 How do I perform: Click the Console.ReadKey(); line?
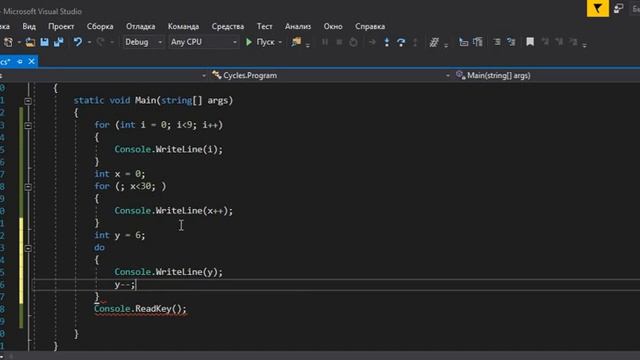pyautogui.click(x=140, y=309)
